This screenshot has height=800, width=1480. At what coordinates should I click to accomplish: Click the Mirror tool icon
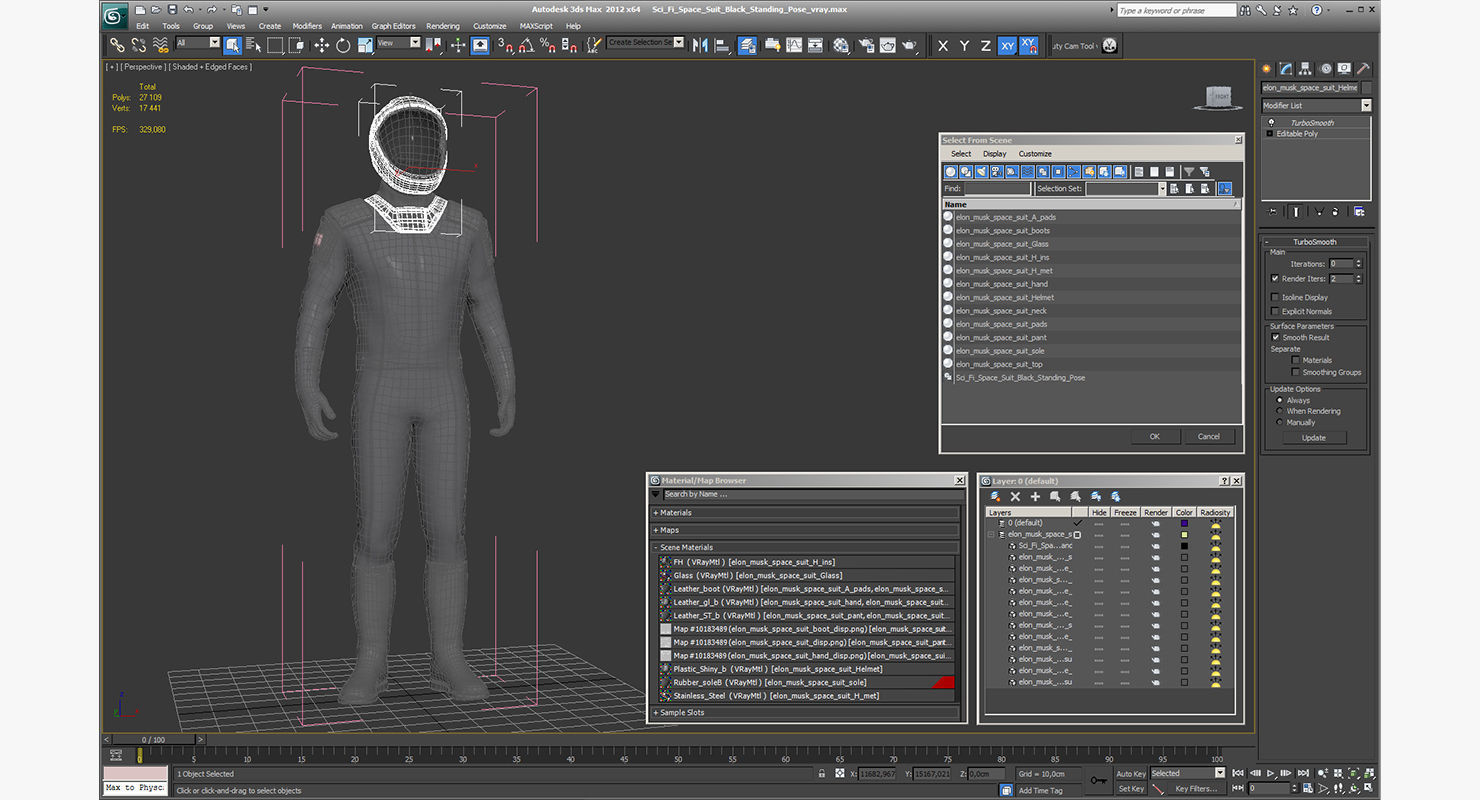[700, 45]
